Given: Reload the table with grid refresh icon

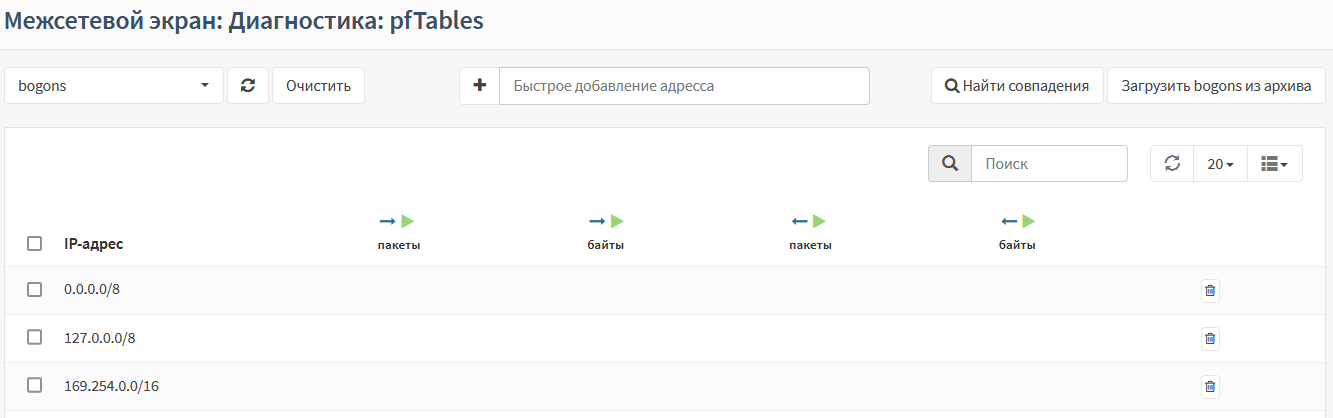Looking at the screenshot, I should coord(1172,164).
